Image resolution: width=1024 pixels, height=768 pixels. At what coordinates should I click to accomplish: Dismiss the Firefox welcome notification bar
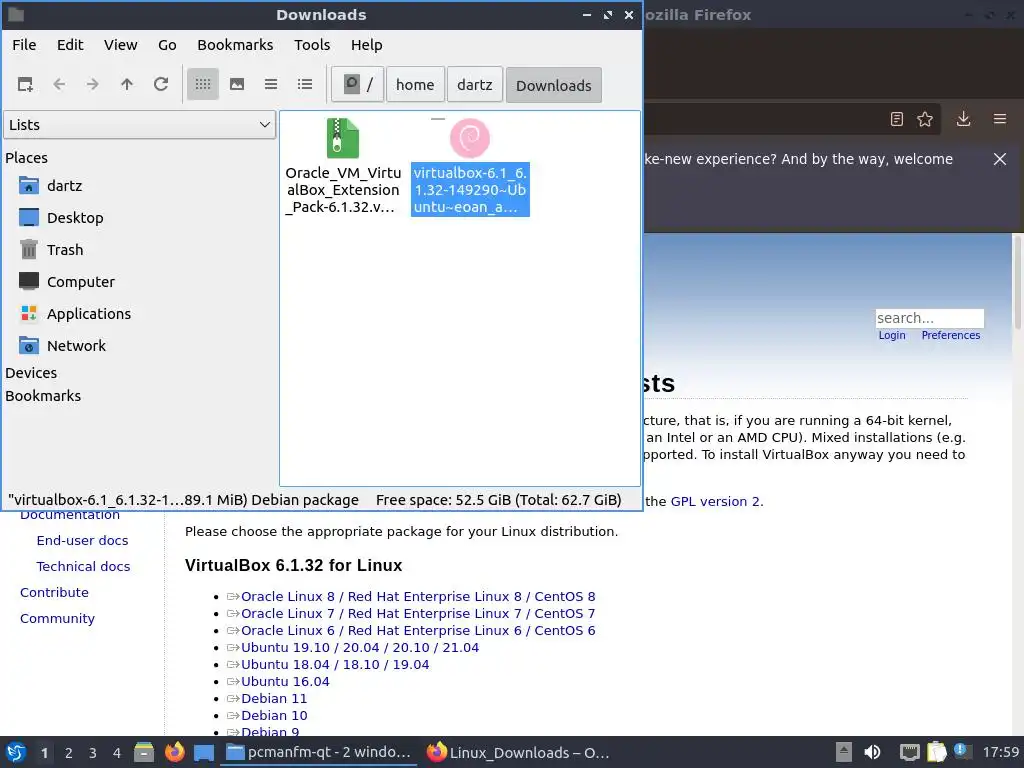pos(1000,159)
